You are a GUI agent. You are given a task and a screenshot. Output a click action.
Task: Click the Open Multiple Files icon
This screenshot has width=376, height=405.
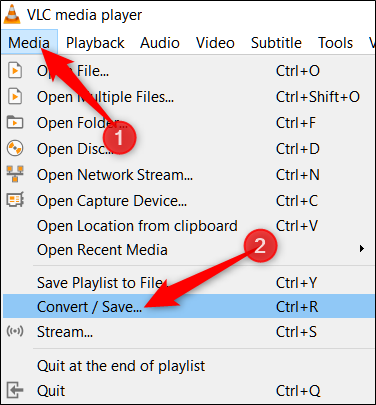(15, 97)
